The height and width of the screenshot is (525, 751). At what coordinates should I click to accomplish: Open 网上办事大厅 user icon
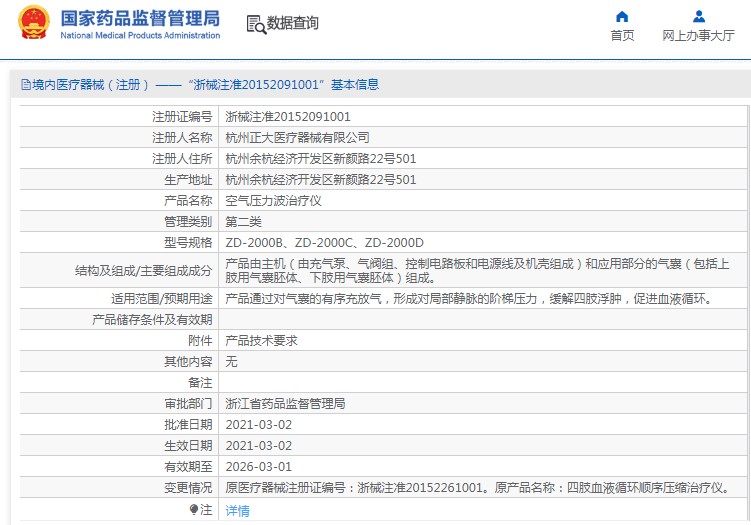[x=699, y=17]
